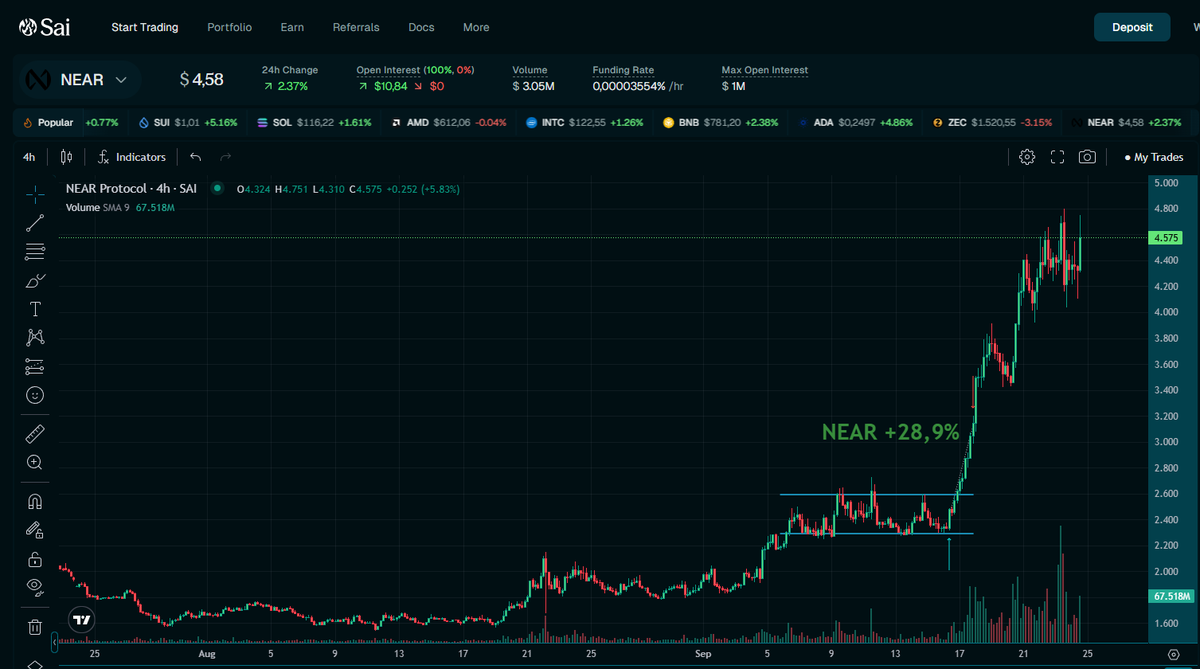Toggle stay in drawing mode
The height and width of the screenshot is (669, 1200).
[x=35, y=530]
